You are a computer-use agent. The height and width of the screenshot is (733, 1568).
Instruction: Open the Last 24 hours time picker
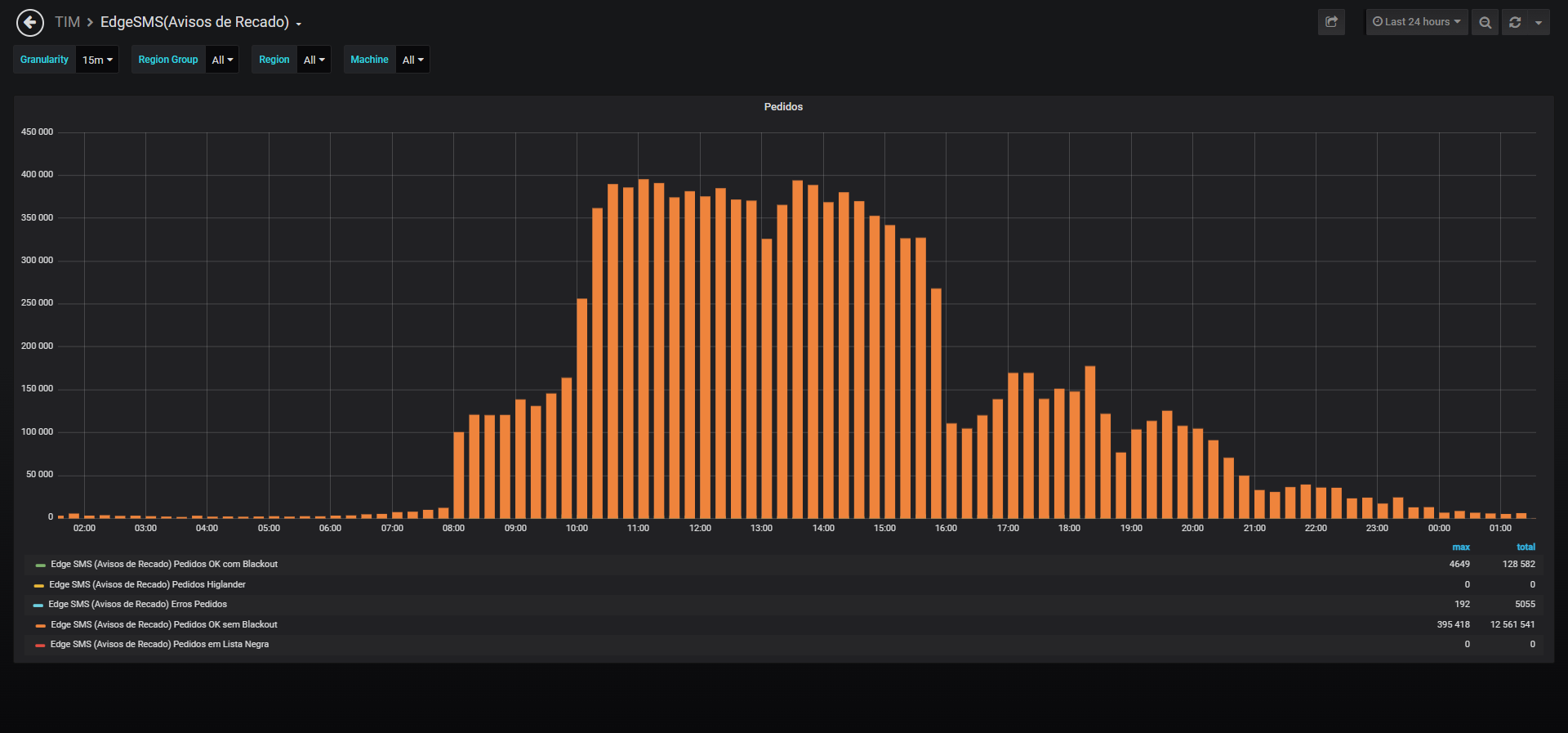(1417, 22)
